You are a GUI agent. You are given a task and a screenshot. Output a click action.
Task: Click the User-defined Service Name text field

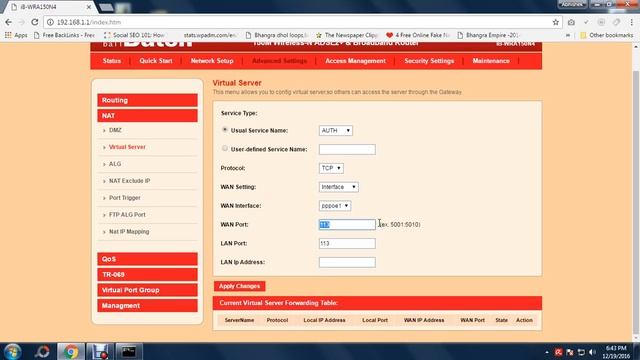[347, 149]
